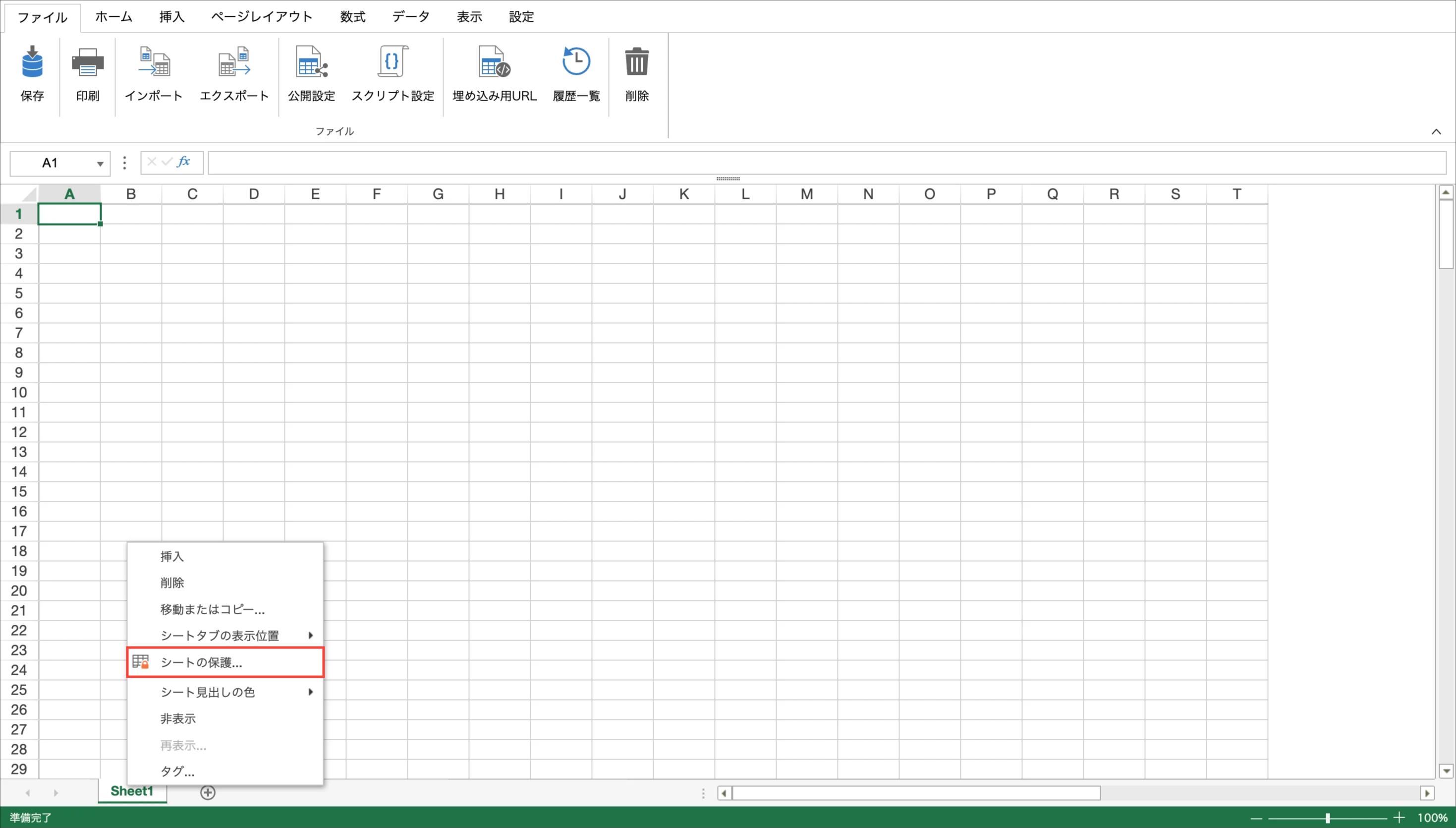Screen dimensions: 1456x828
Task: Click the Save (保存) database icon
Action: 32,62
